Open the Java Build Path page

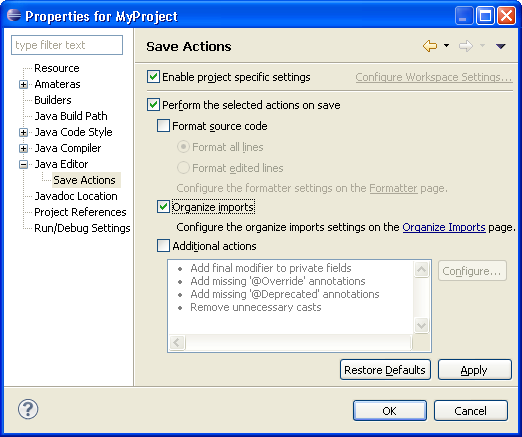tap(71, 116)
